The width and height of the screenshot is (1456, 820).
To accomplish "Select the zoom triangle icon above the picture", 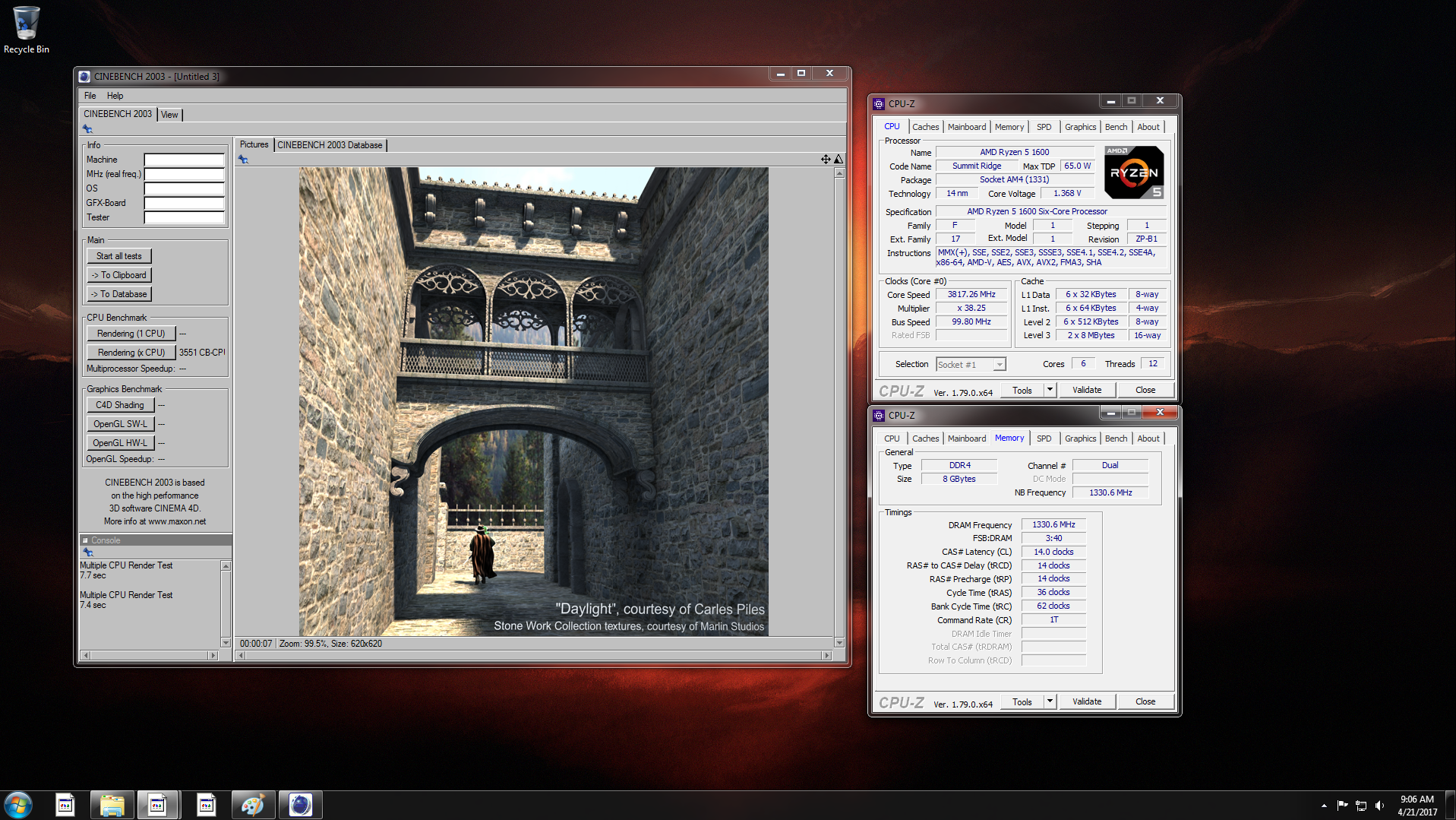I will pyautogui.click(x=838, y=159).
